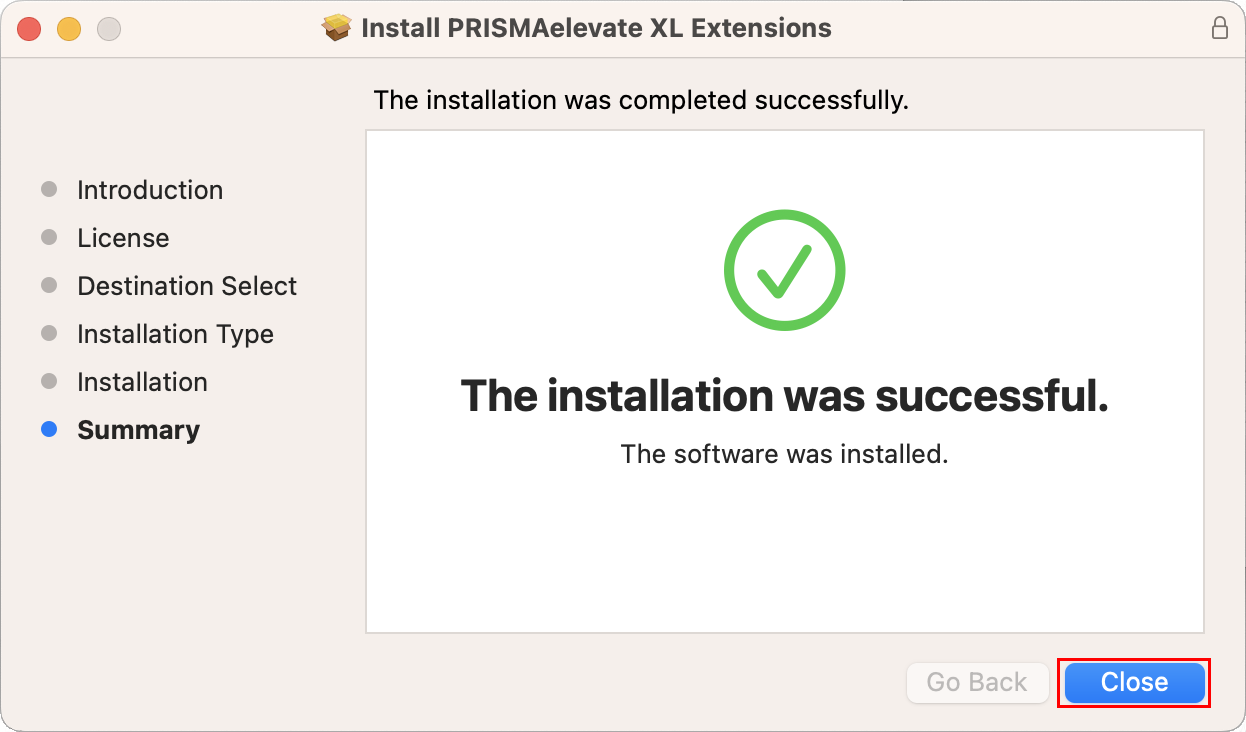Click the 'completed successfully' message above pane
1246x732 pixels.
[641, 101]
